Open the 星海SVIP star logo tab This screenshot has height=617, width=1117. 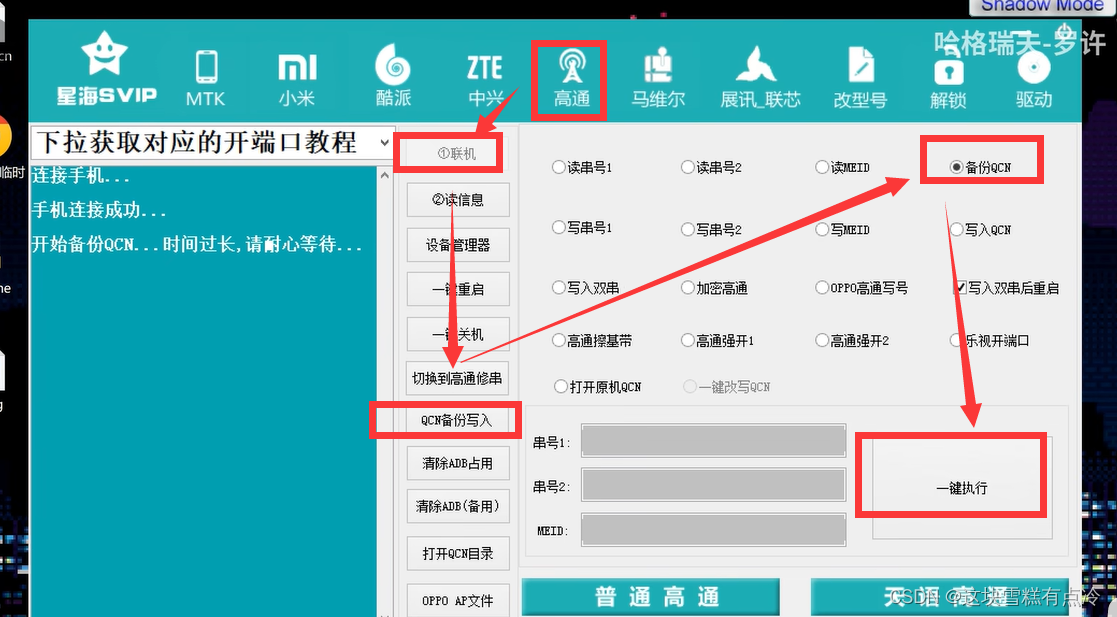(105, 68)
